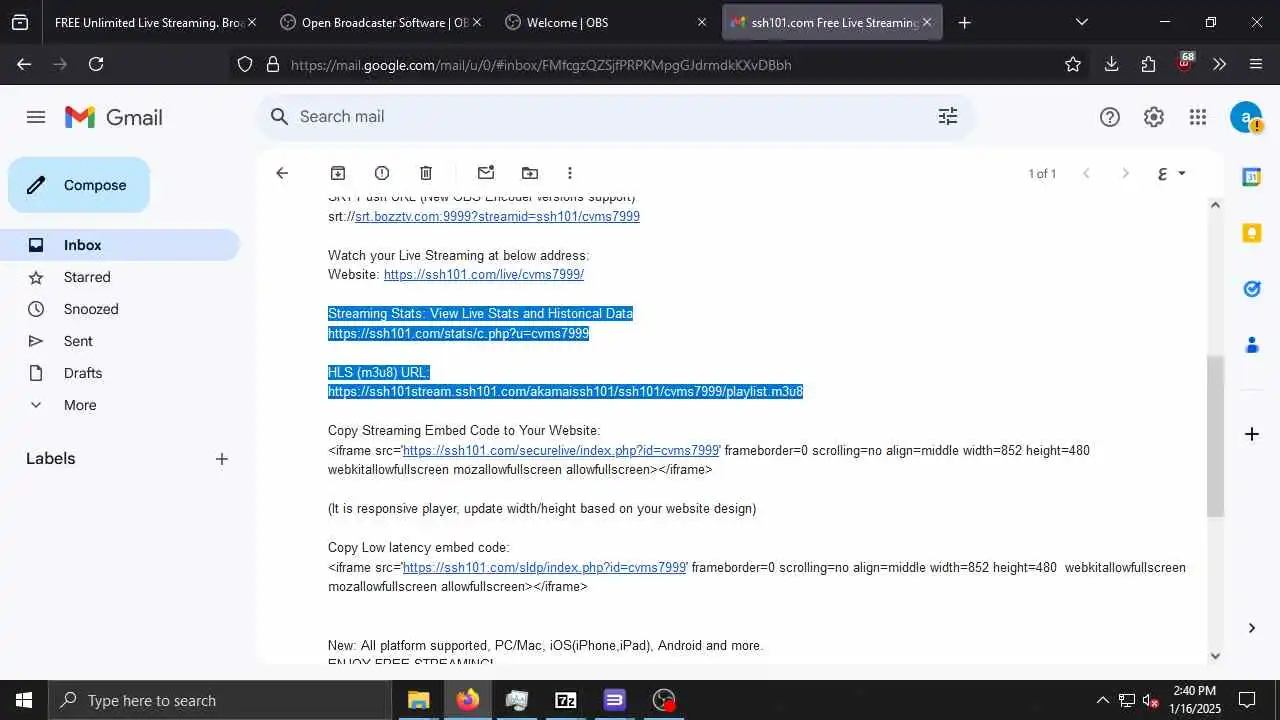Image resolution: width=1280 pixels, height=720 pixels.
Task: Open Google account avatar
Action: pos(1246,117)
